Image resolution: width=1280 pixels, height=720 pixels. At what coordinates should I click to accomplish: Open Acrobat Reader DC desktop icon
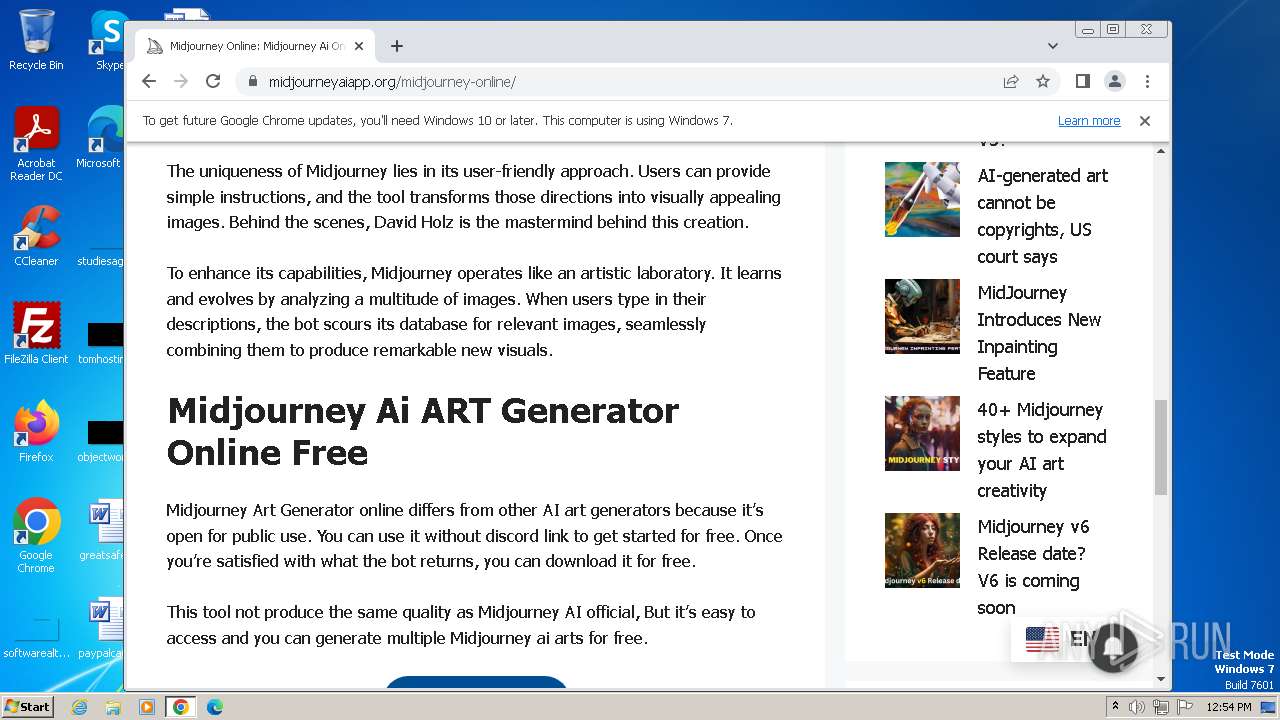point(36,144)
